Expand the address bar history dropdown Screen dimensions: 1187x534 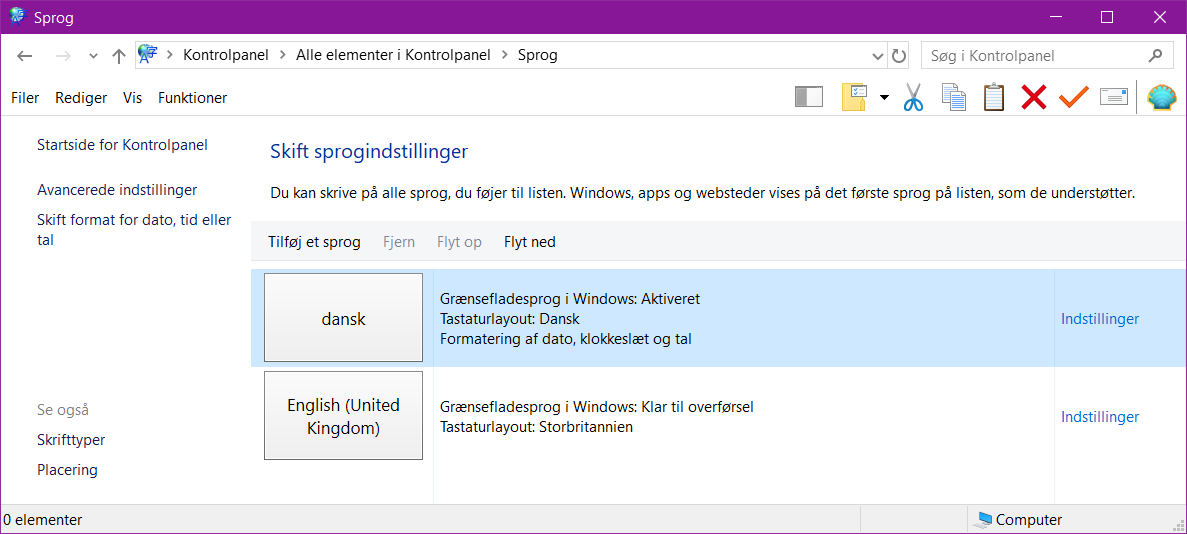click(878, 56)
